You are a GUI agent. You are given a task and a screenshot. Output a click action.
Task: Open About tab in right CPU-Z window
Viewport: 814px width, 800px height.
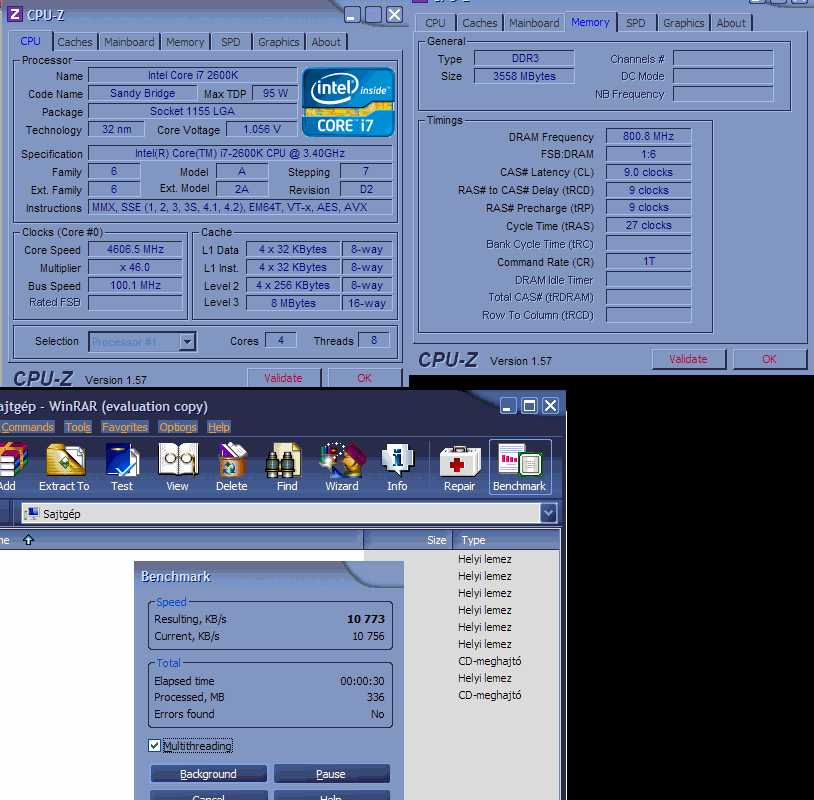(x=731, y=23)
